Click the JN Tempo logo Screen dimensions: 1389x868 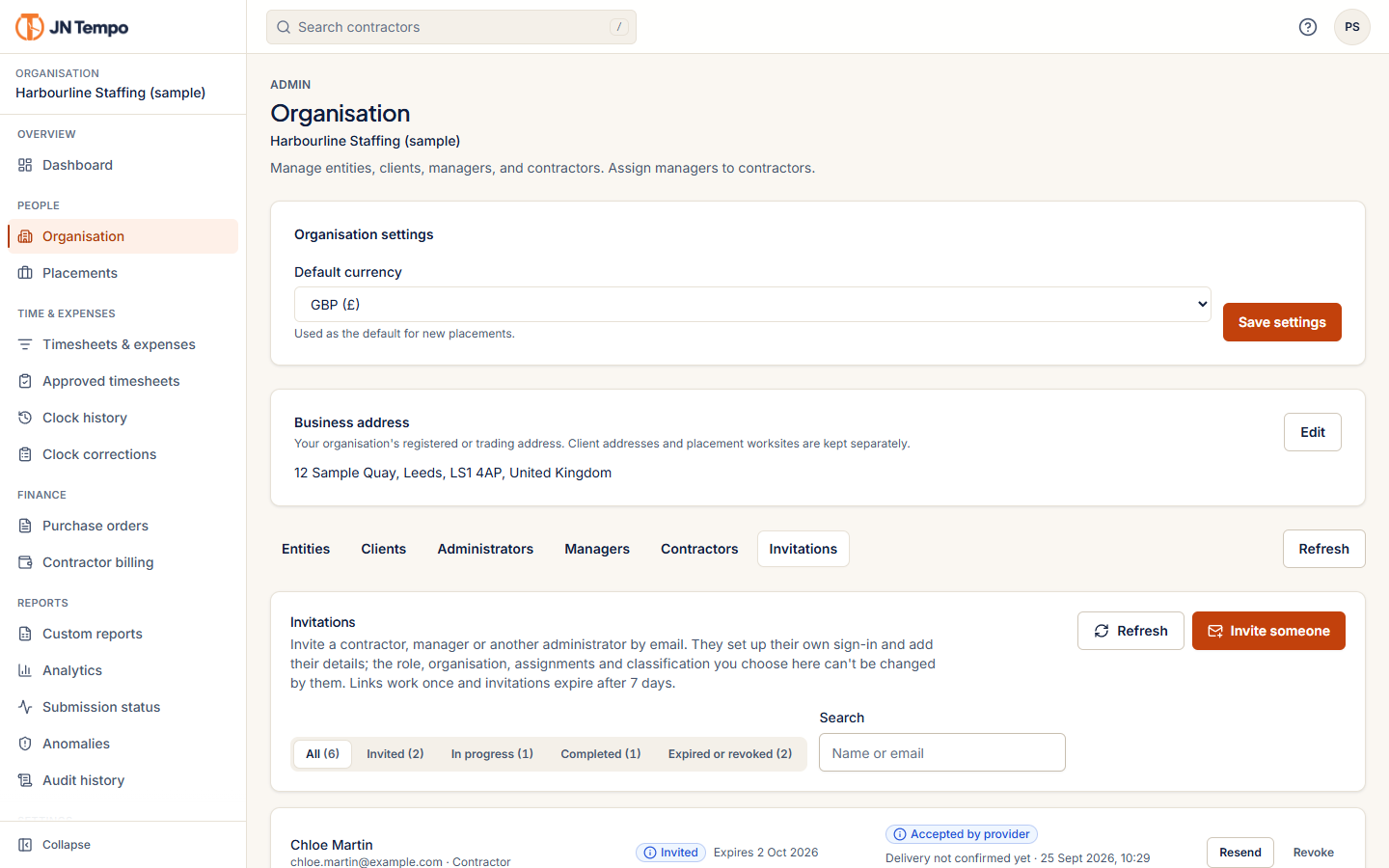tap(72, 27)
